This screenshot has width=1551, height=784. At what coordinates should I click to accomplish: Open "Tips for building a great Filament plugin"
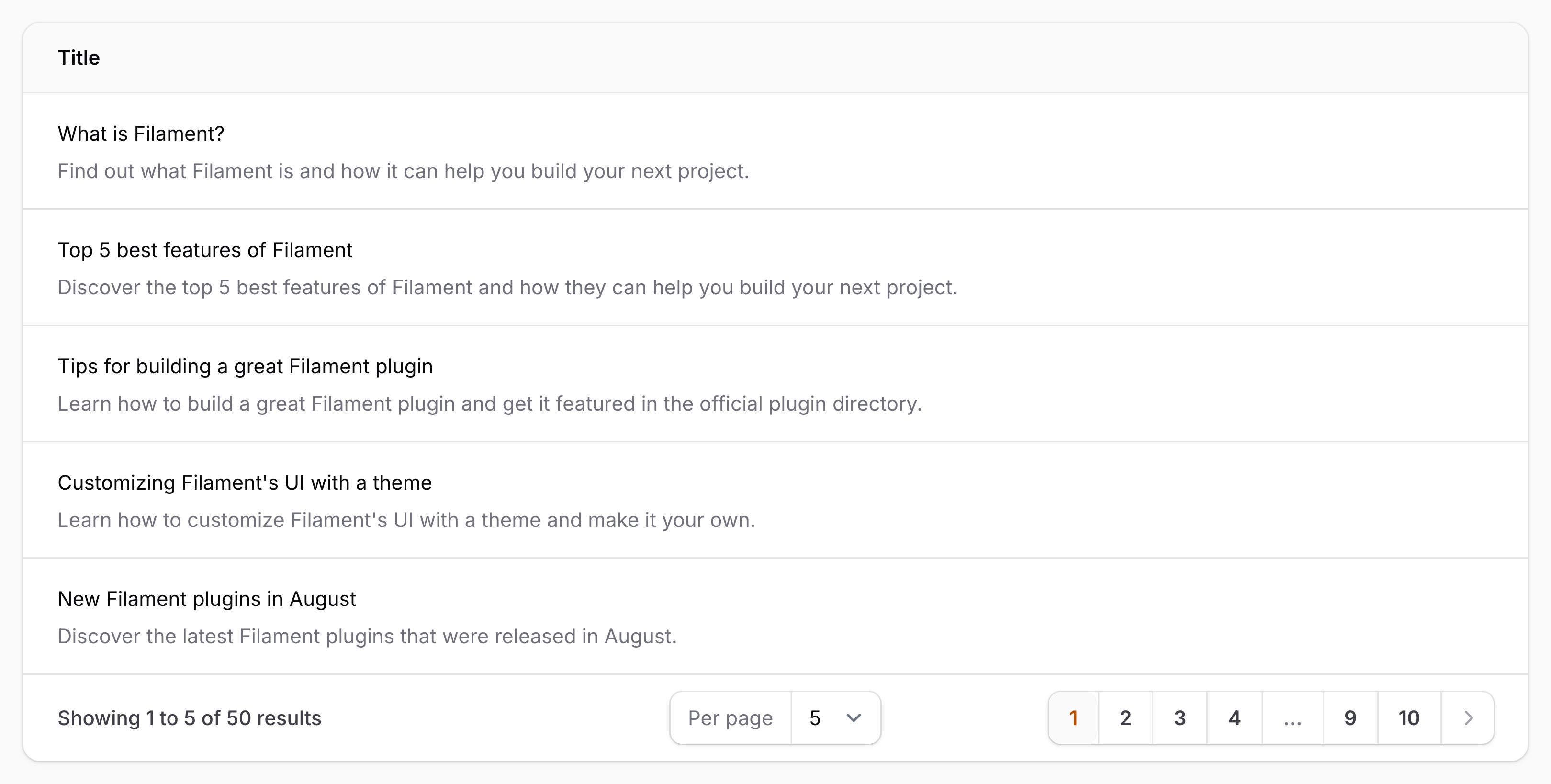[x=245, y=366]
